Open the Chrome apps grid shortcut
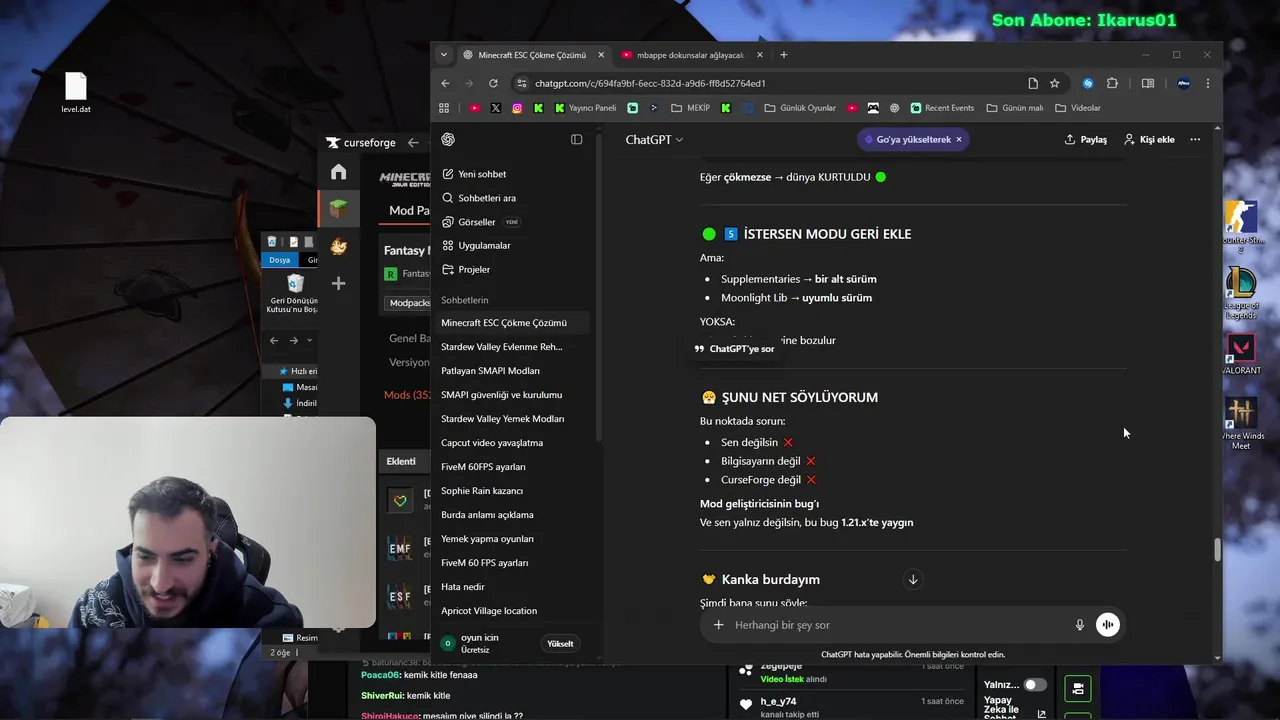 444,108
